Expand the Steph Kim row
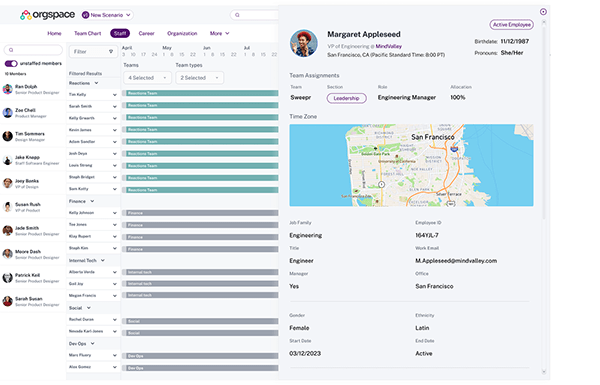 click(x=114, y=248)
